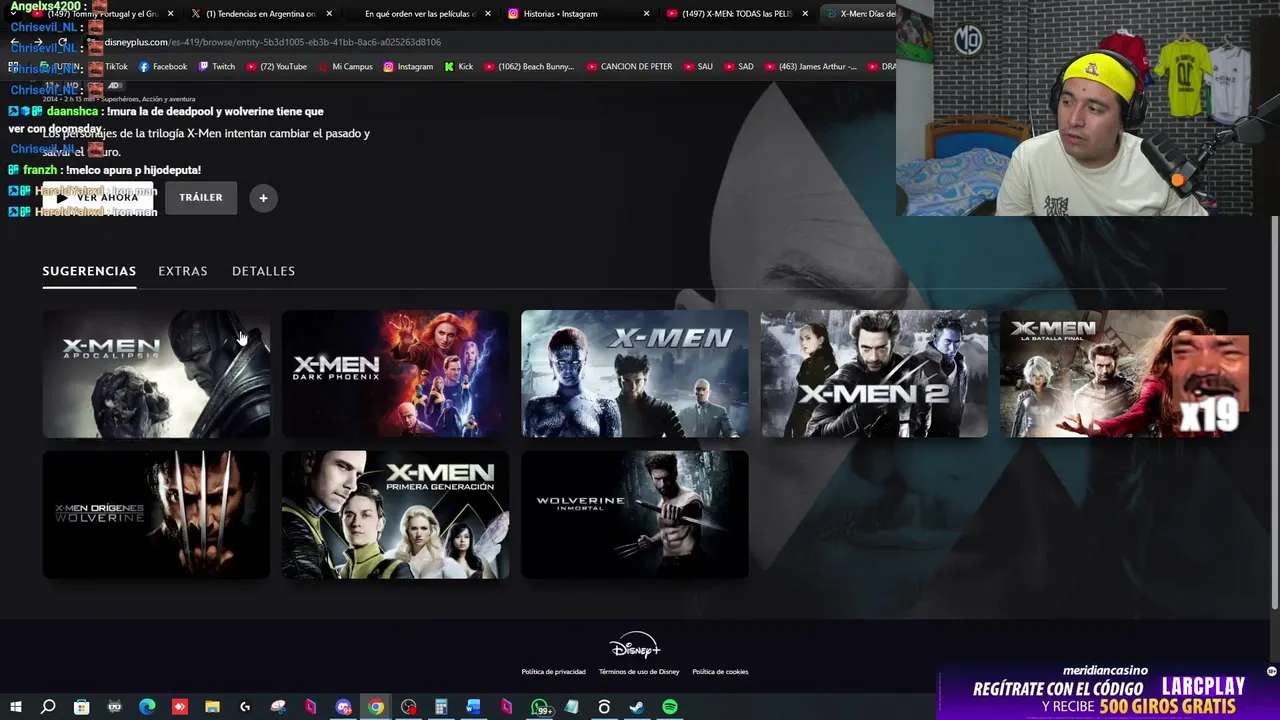Open File Explorer from taskbar
Viewport: 1280px width, 720px height.
pyautogui.click(x=212, y=707)
